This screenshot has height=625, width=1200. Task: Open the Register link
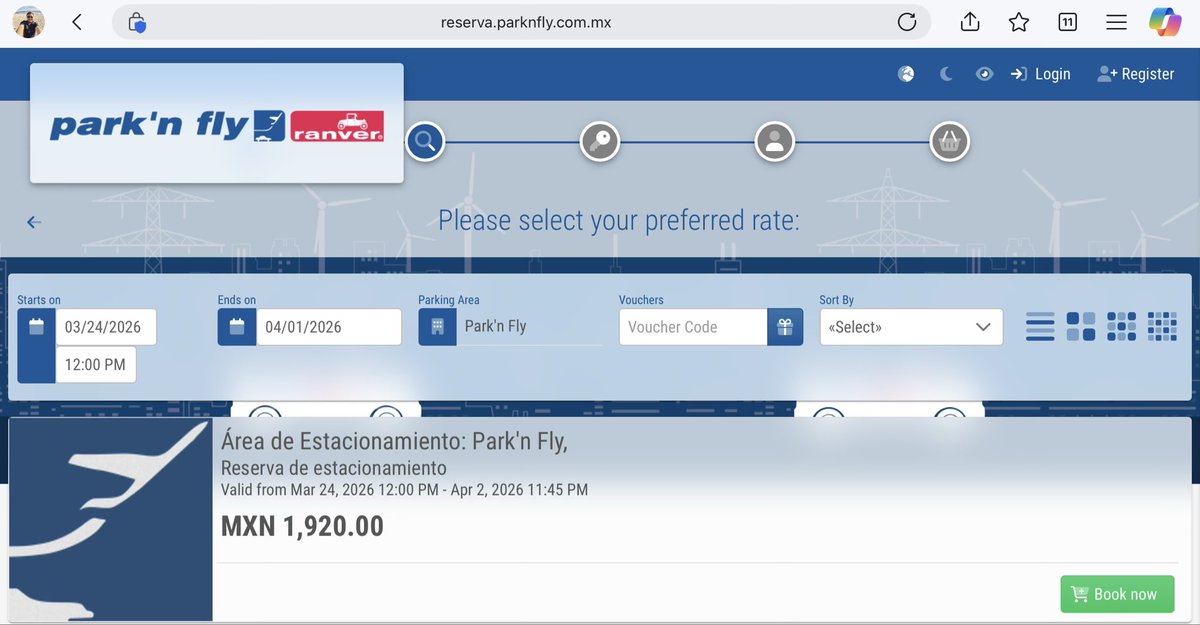coord(1136,74)
